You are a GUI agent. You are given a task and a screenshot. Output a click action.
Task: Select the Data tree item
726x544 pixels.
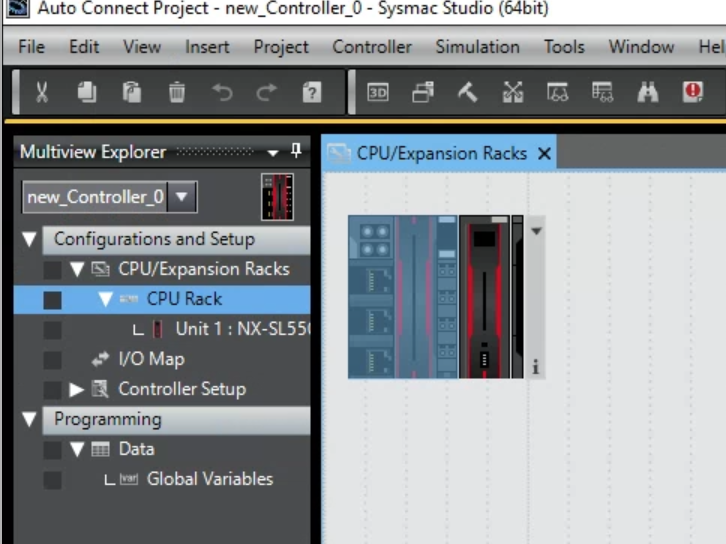(136, 449)
